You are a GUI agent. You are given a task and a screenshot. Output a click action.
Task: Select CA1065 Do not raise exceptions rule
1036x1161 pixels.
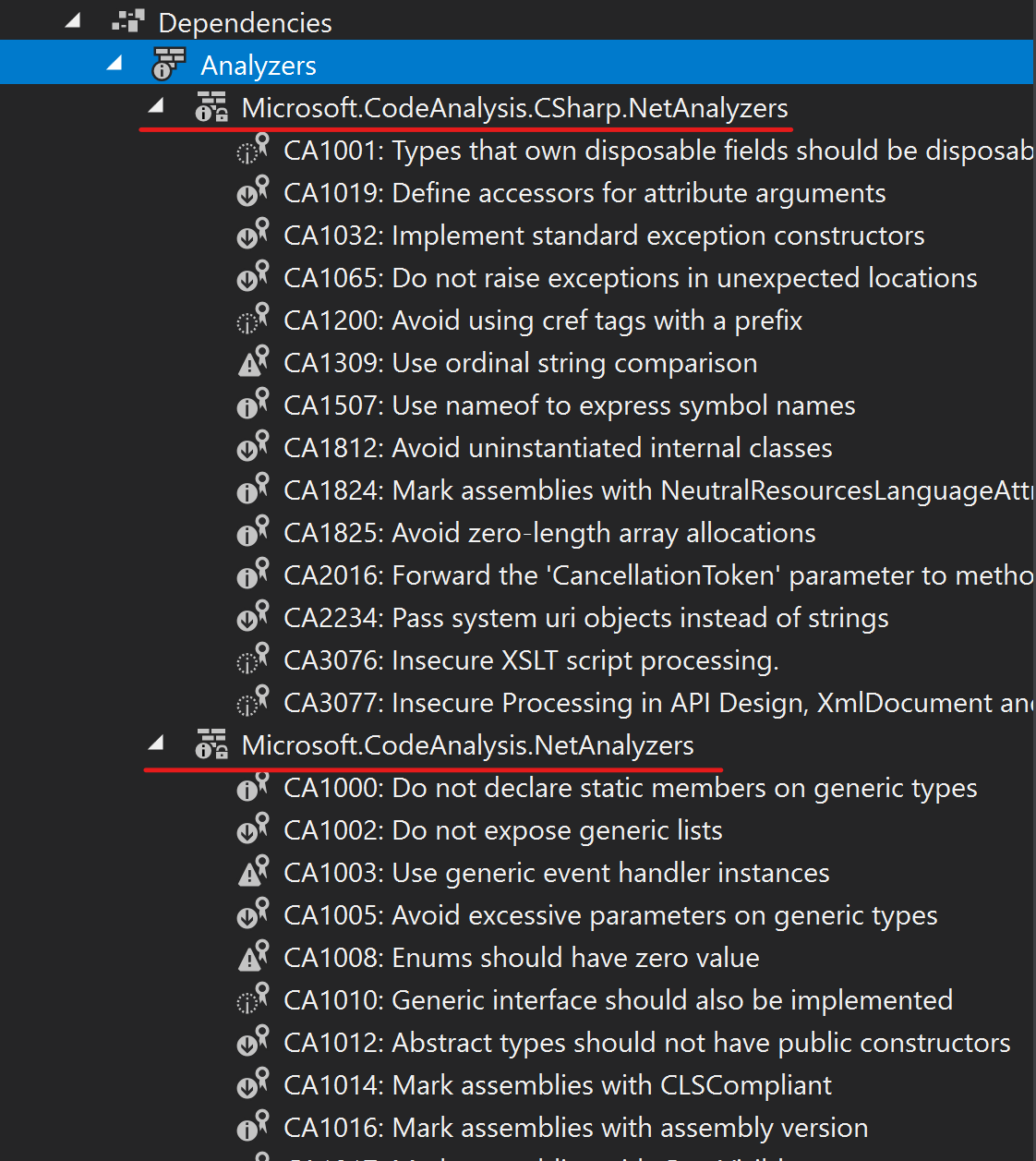point(631,278)
